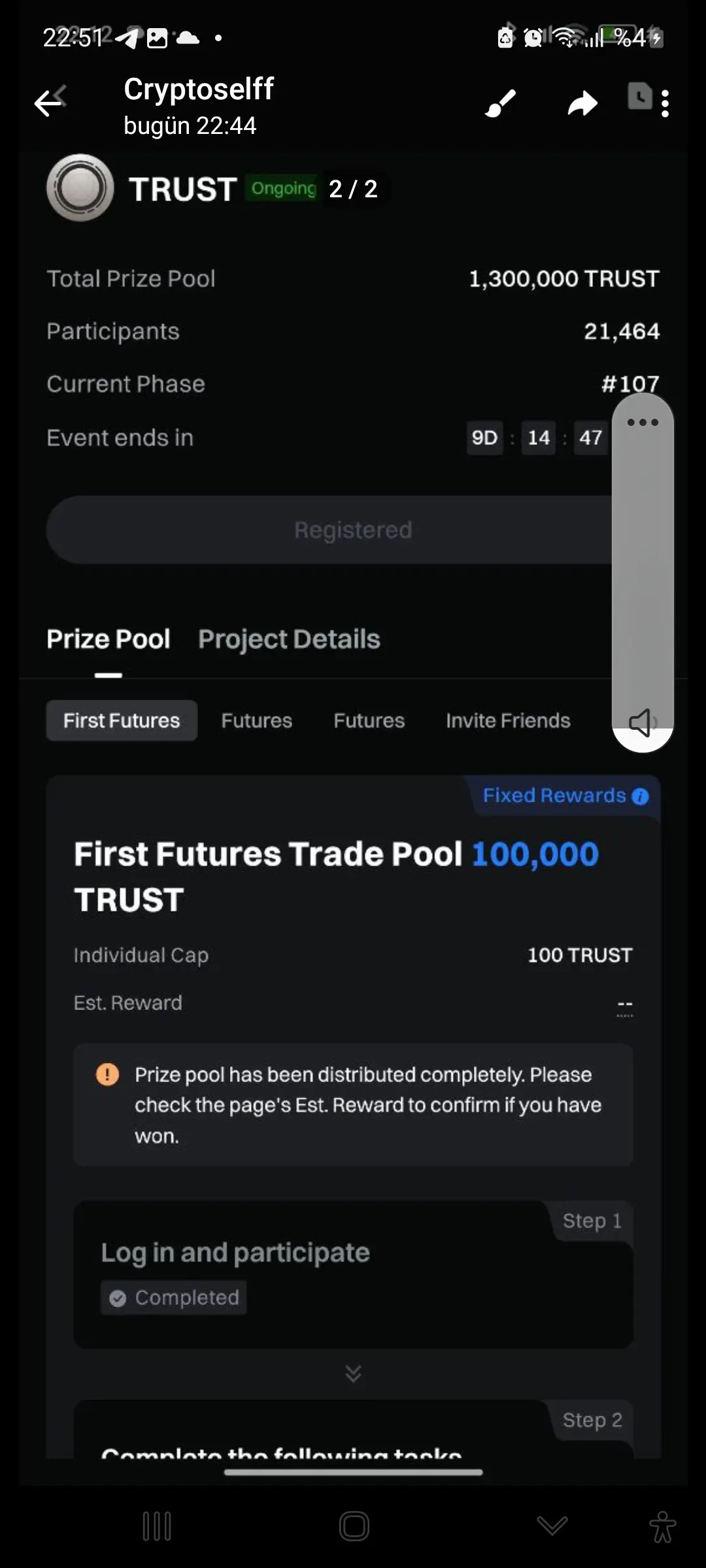
Task: Tap the share arrow icon
Action: tap(582, 103)
